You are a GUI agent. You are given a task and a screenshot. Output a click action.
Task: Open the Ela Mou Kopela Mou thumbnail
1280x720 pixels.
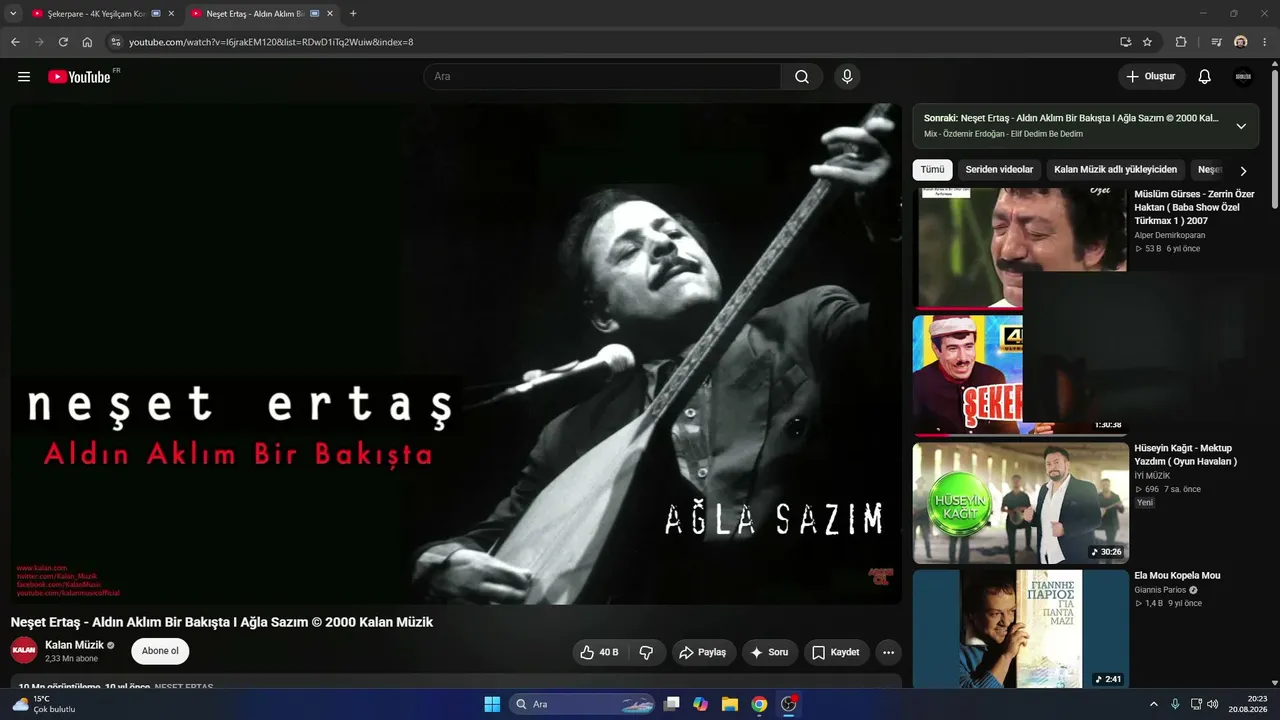1020,630
